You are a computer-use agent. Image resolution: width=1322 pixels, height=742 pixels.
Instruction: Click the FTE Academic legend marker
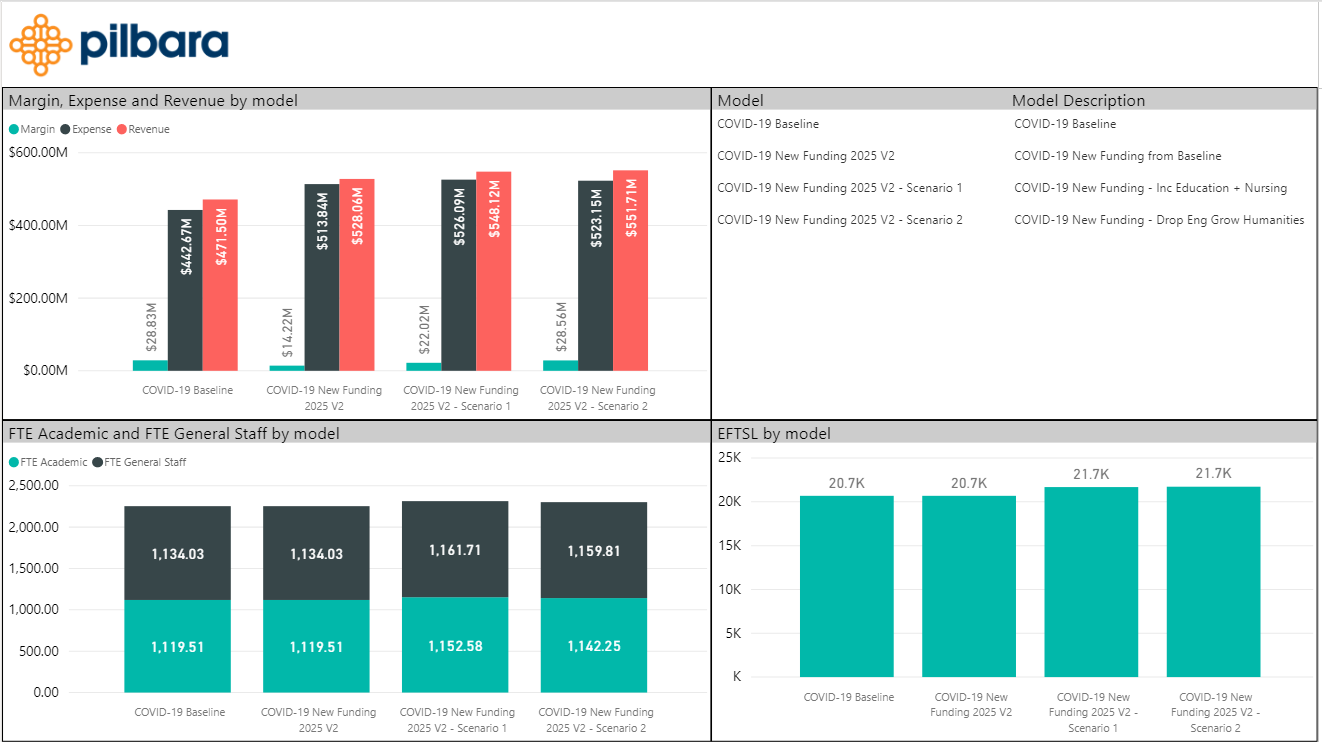(x=14, y=462)
